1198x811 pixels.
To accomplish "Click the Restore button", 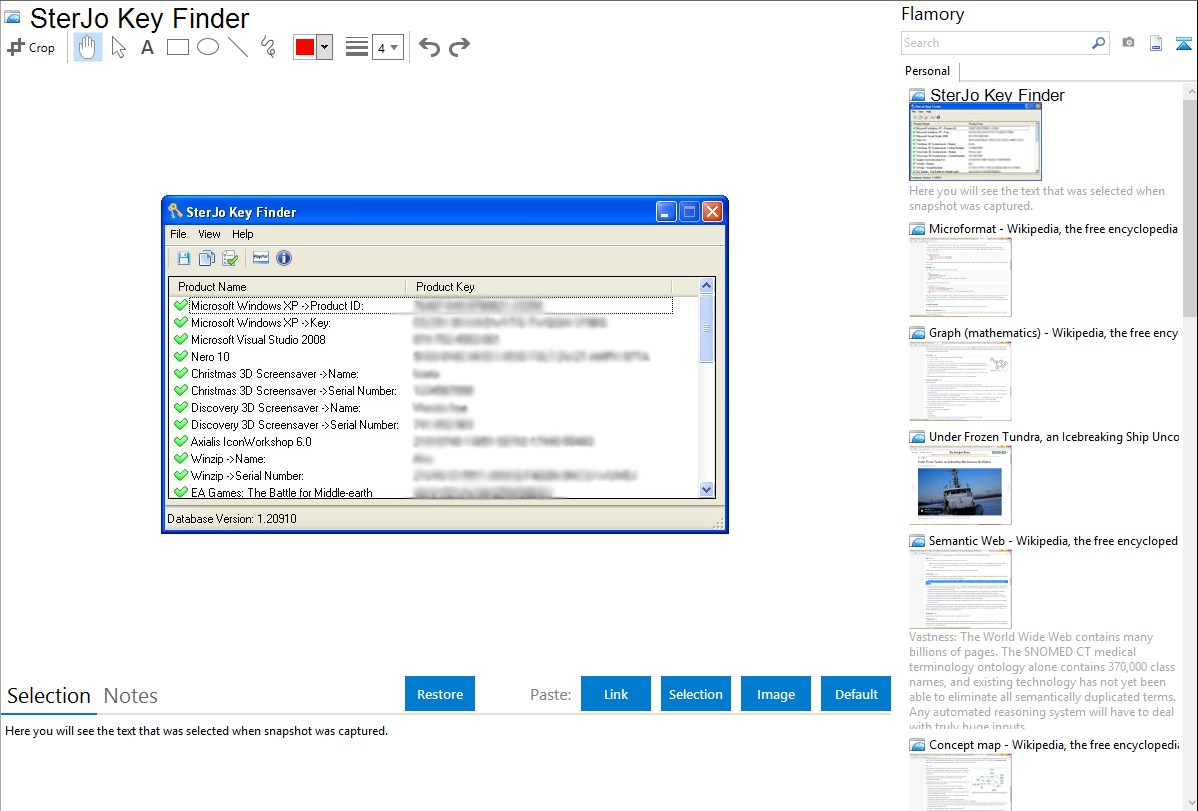I will [440, 694].
